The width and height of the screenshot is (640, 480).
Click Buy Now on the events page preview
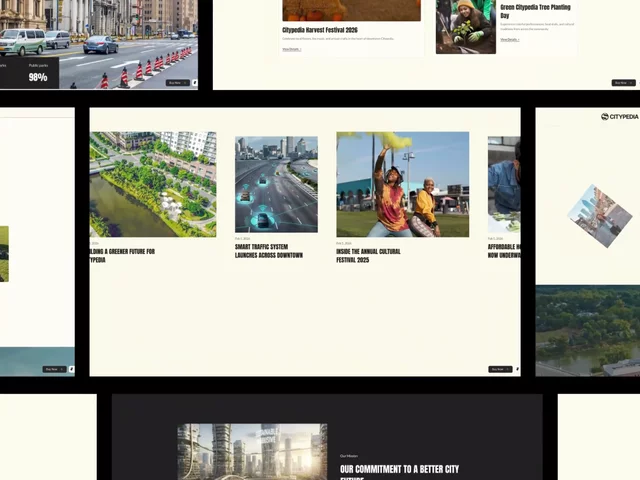(623, 83)
